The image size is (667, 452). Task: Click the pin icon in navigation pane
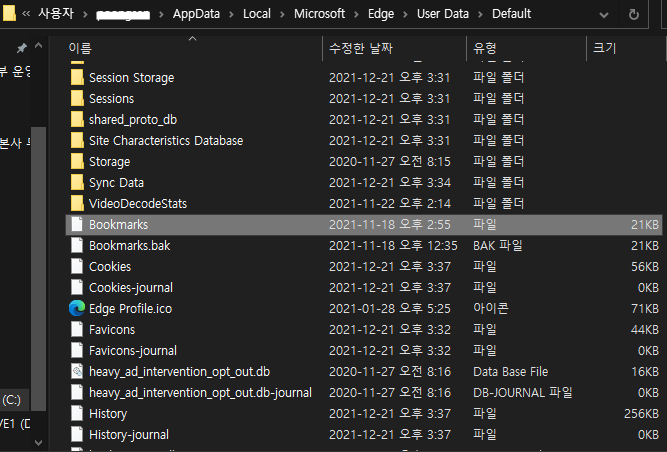[x=21, y=48]
